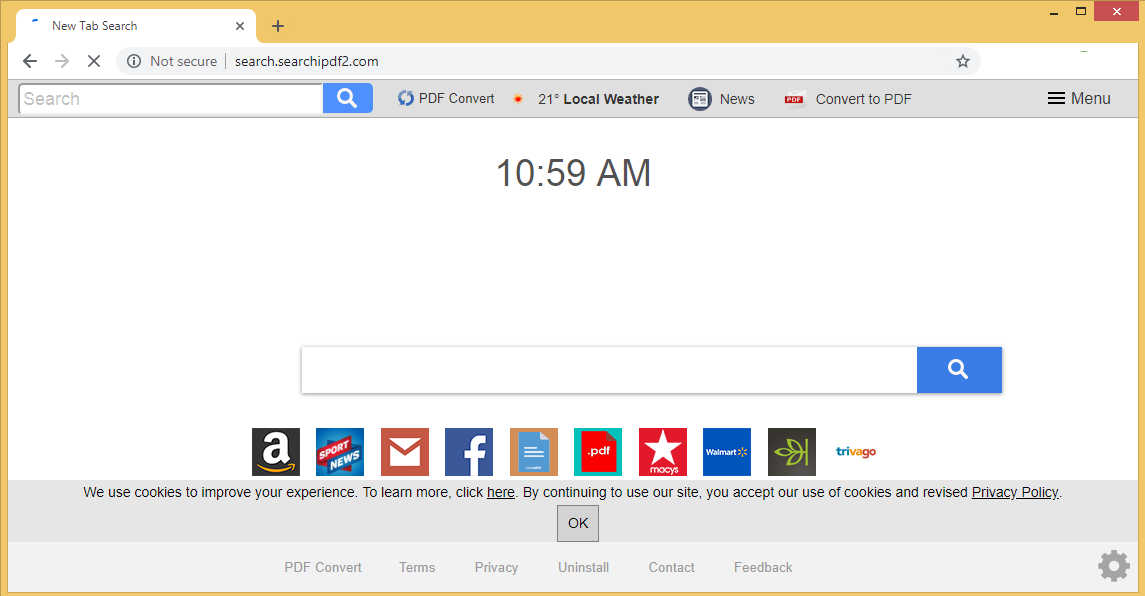The image size is (1145, 596).
Task: Click the PDF Convert toolbar icon
Action: [x=405, y=99]
